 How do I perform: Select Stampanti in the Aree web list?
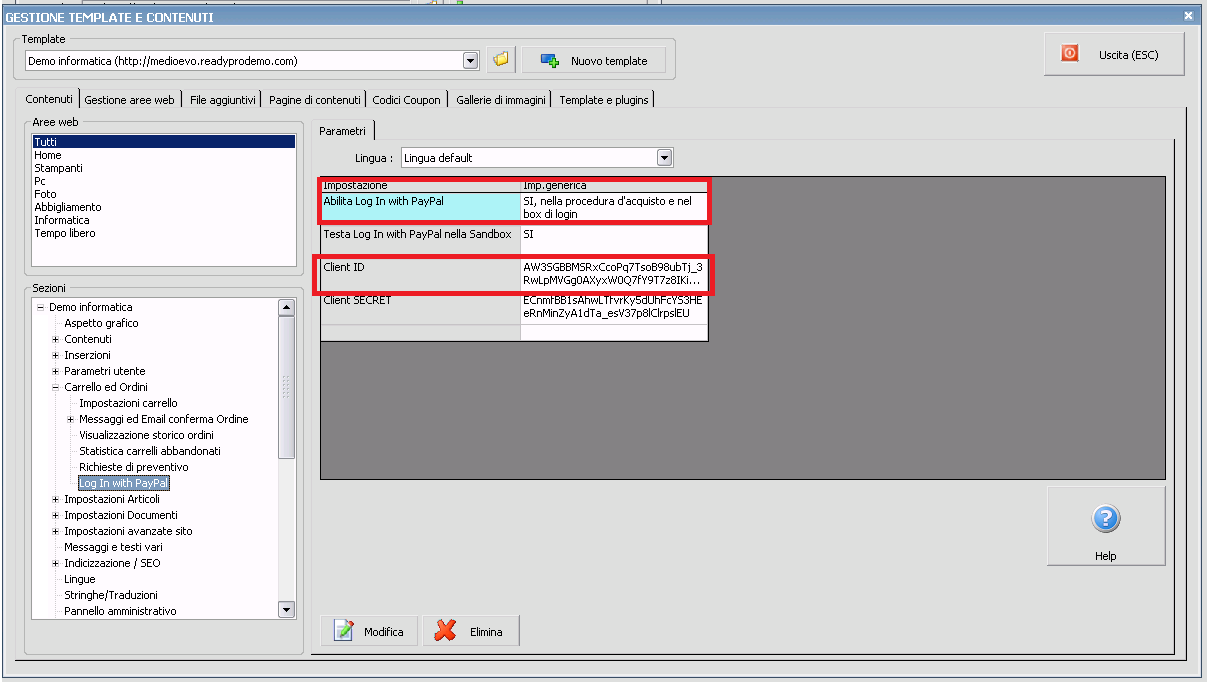coord(58,168)
